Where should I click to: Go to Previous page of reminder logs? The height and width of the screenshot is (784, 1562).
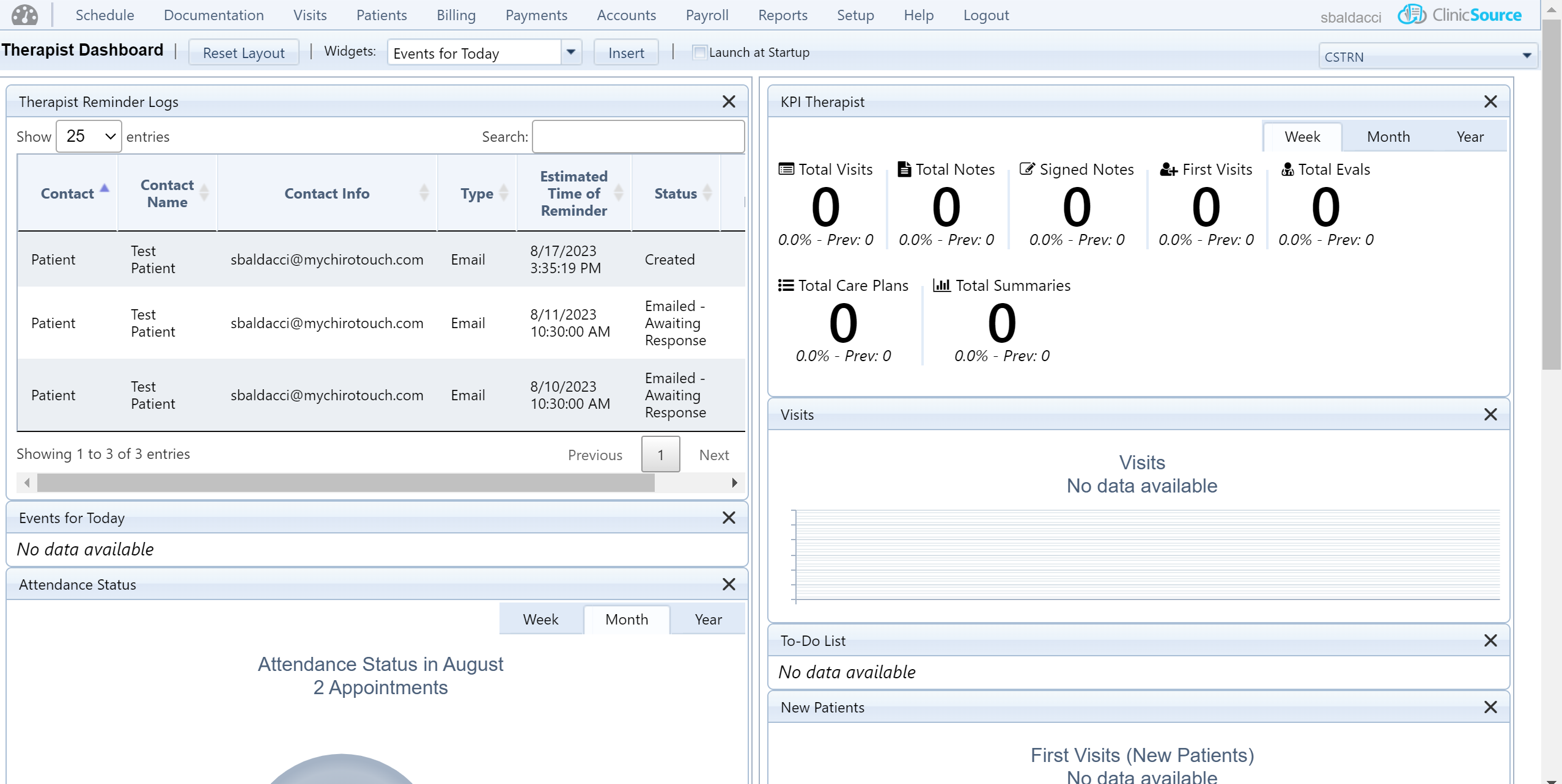point(595,455)
